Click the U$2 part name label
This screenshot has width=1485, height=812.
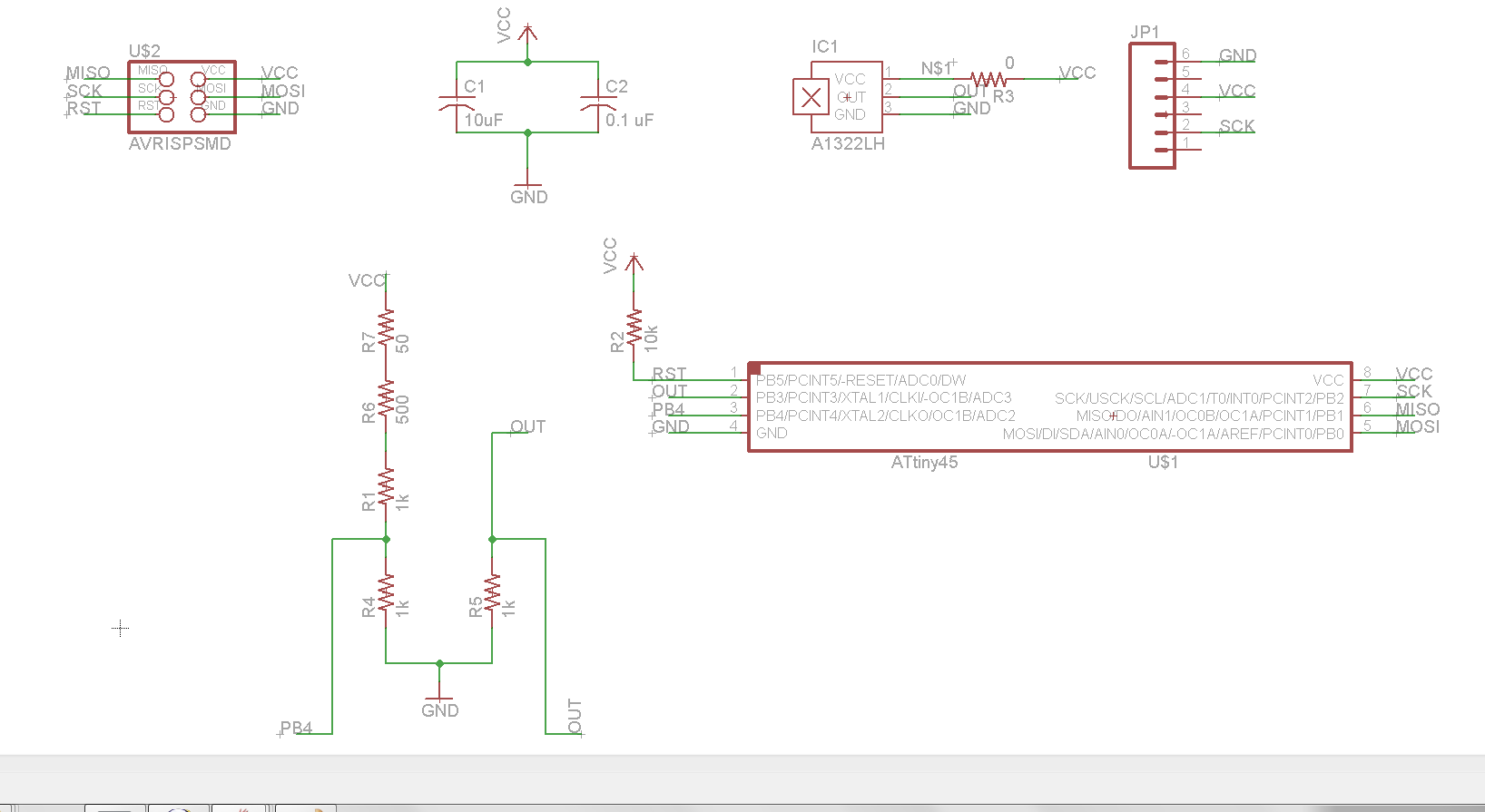(x=144, y=51)
